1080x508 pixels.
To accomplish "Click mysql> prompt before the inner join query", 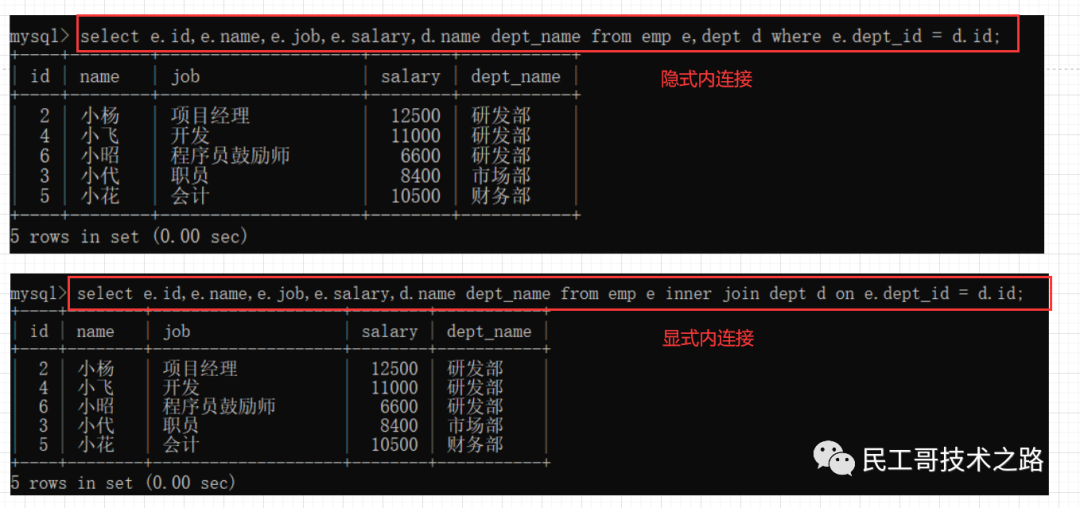I will 37,294.
